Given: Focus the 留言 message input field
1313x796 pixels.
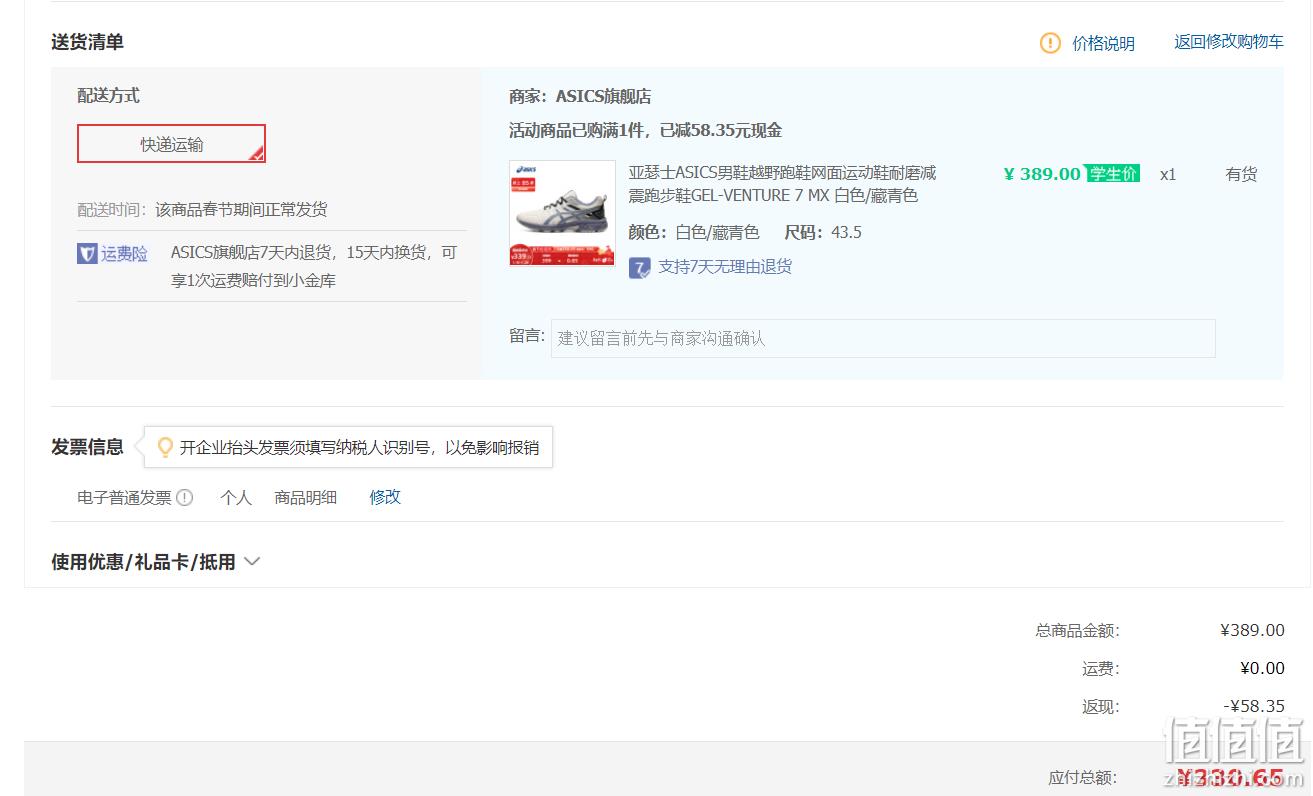Looking at the screenshot, I should pyautogui.click(x=883, y=338).
